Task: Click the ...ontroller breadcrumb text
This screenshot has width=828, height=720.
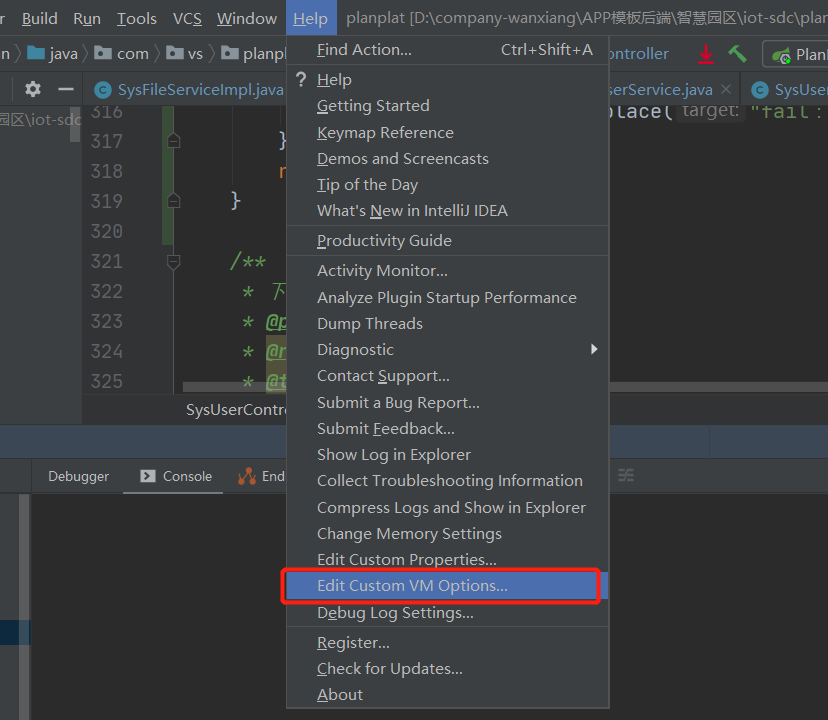Action: 639,53
